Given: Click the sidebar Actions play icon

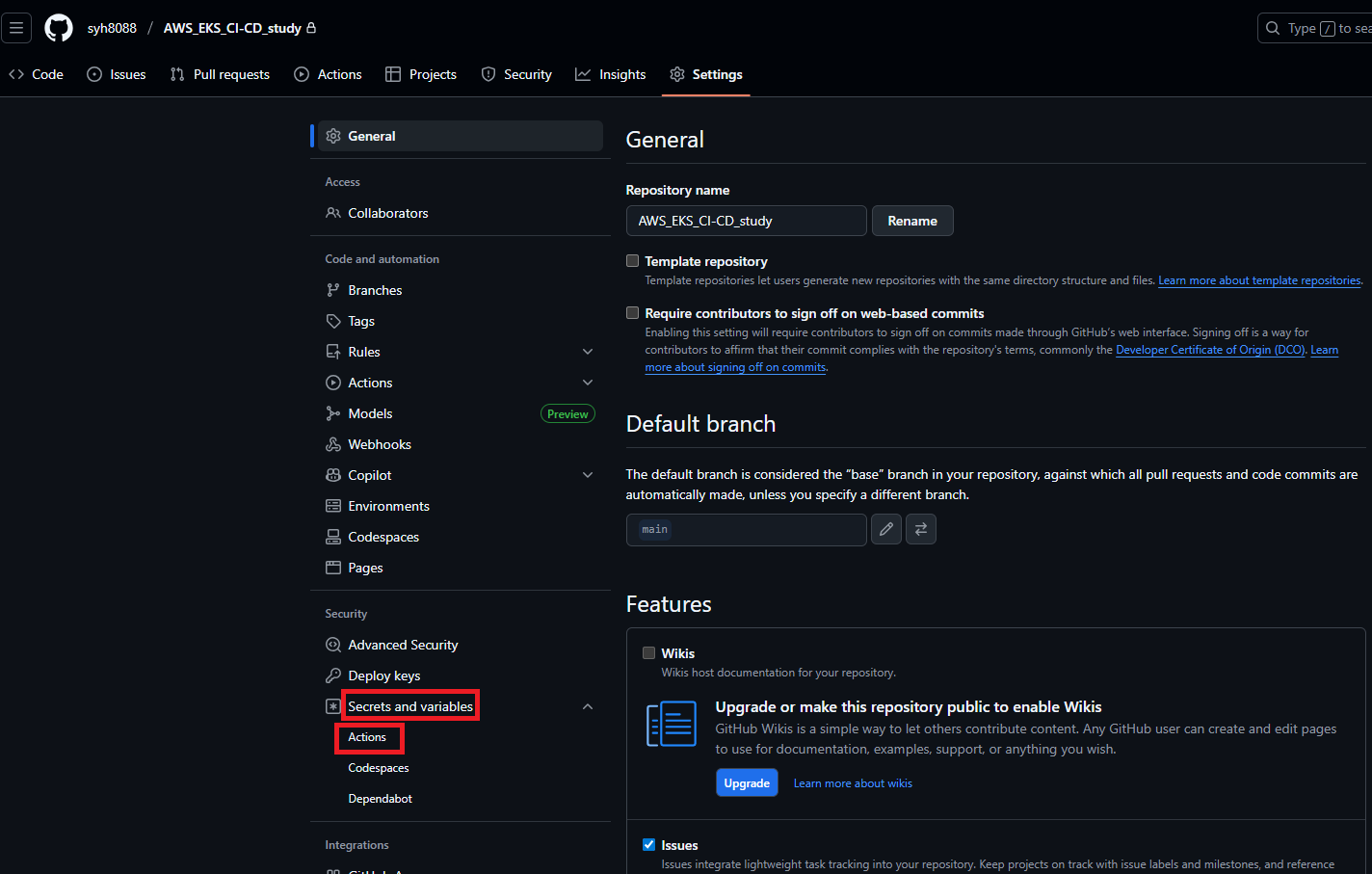Looking at the screenshot, I should pyautogui.click(x=333, y=383).
